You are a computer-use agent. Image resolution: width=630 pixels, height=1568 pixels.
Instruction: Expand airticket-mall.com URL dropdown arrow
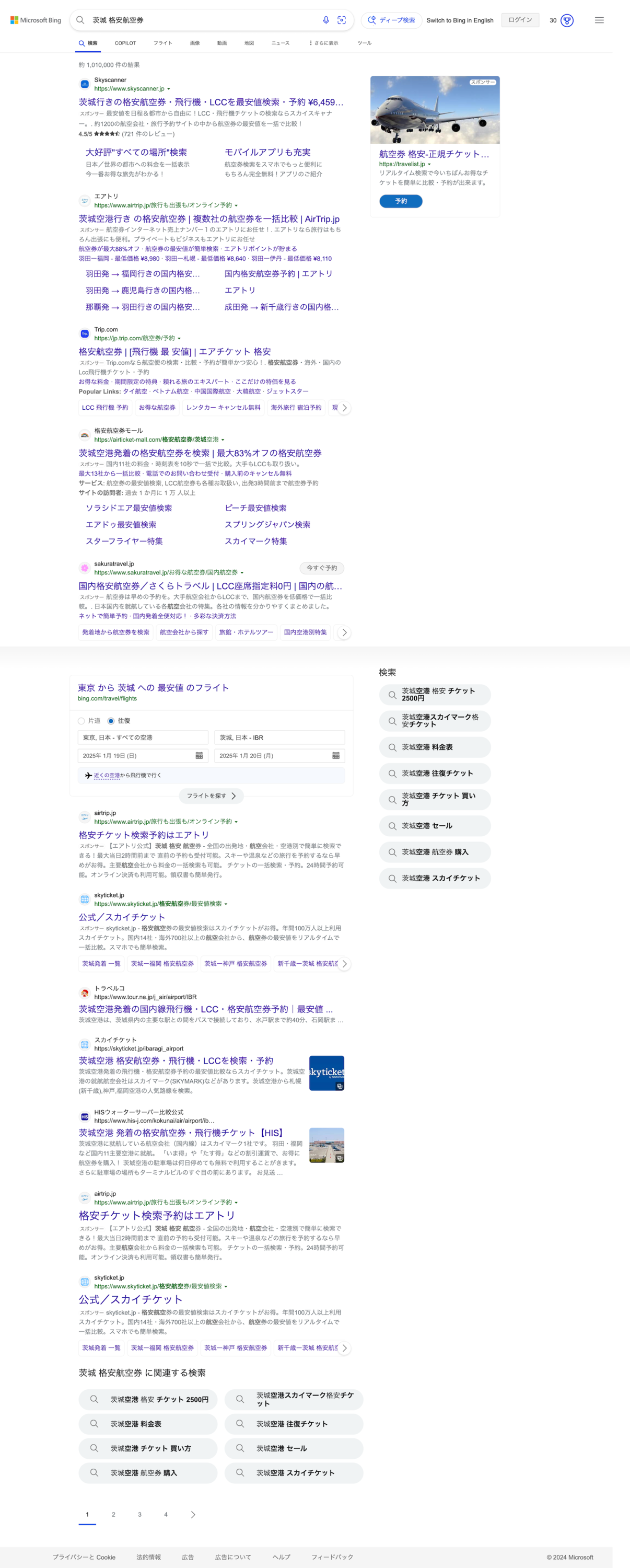click(x=223, y=440)
